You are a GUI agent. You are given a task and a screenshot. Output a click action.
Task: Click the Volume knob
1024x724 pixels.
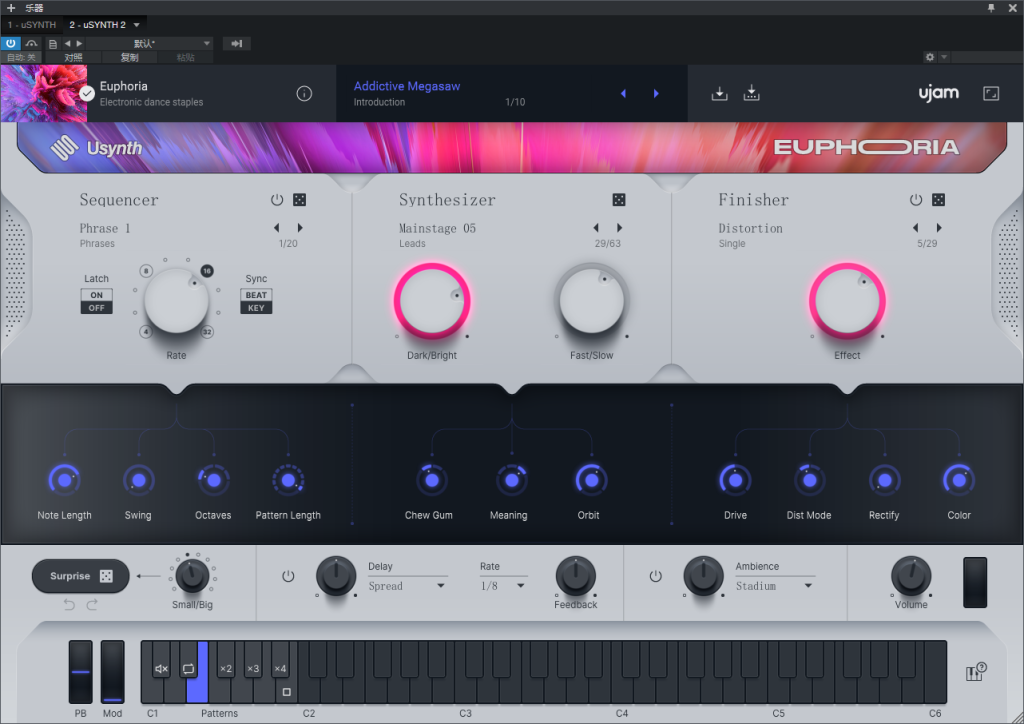tap(911, 576)
